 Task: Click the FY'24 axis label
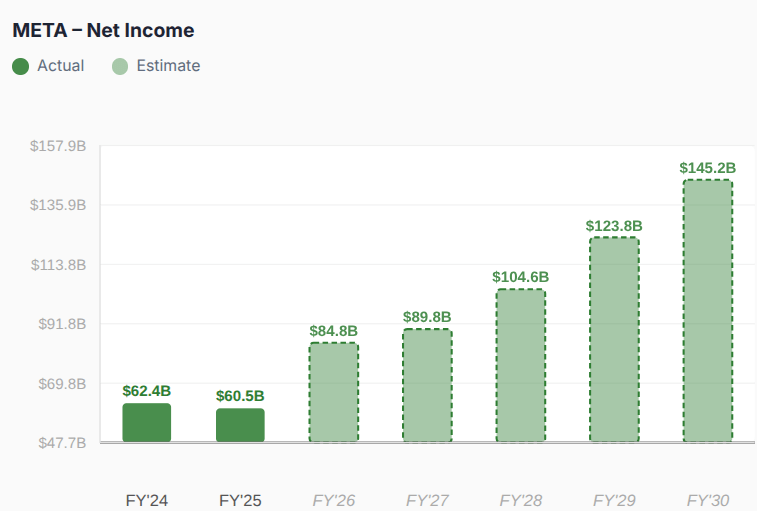(x=147, y=500)
